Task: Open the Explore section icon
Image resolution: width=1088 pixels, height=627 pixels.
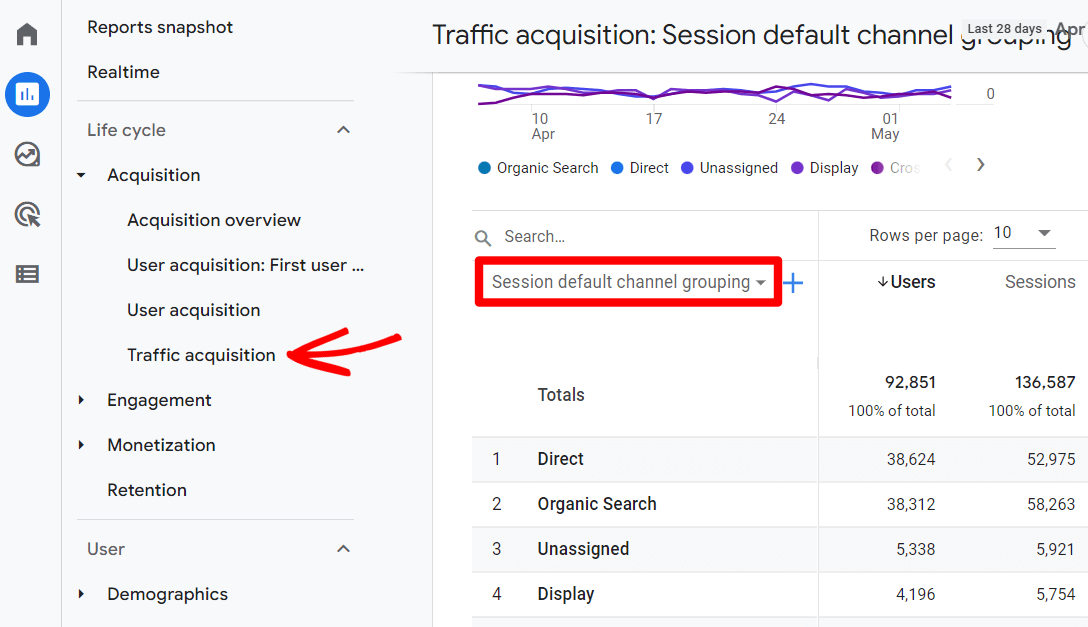Action: [27, 155]
